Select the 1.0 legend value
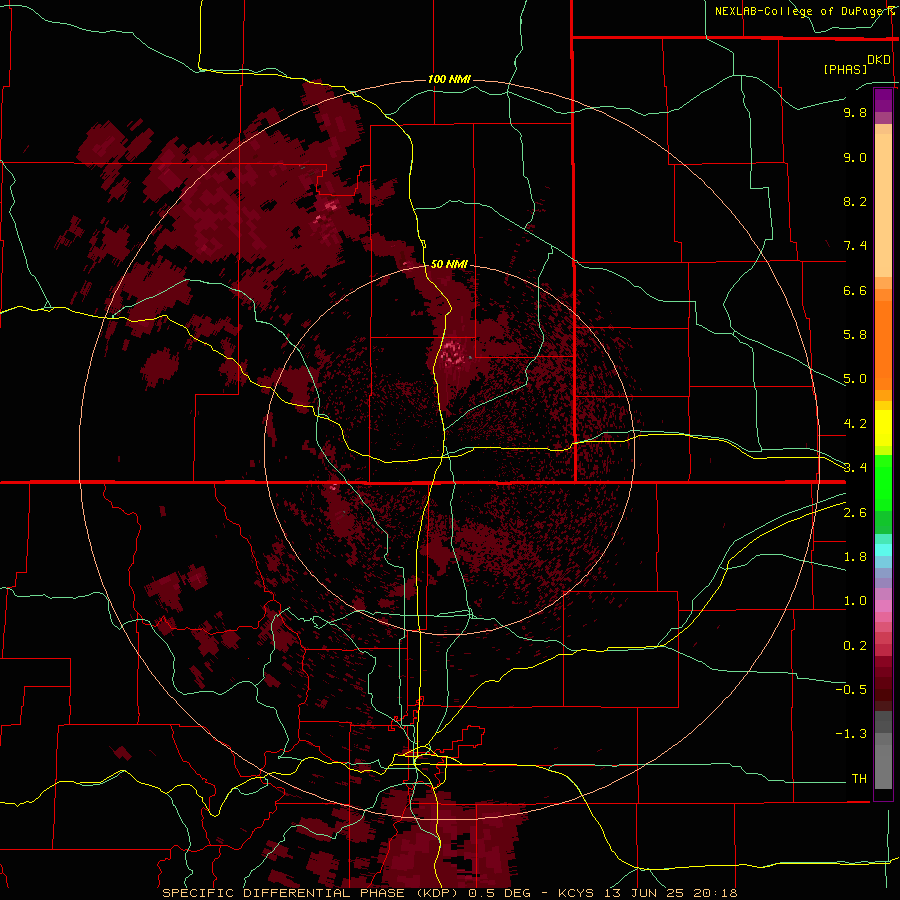900x900 pixels. tap(855, 601)
